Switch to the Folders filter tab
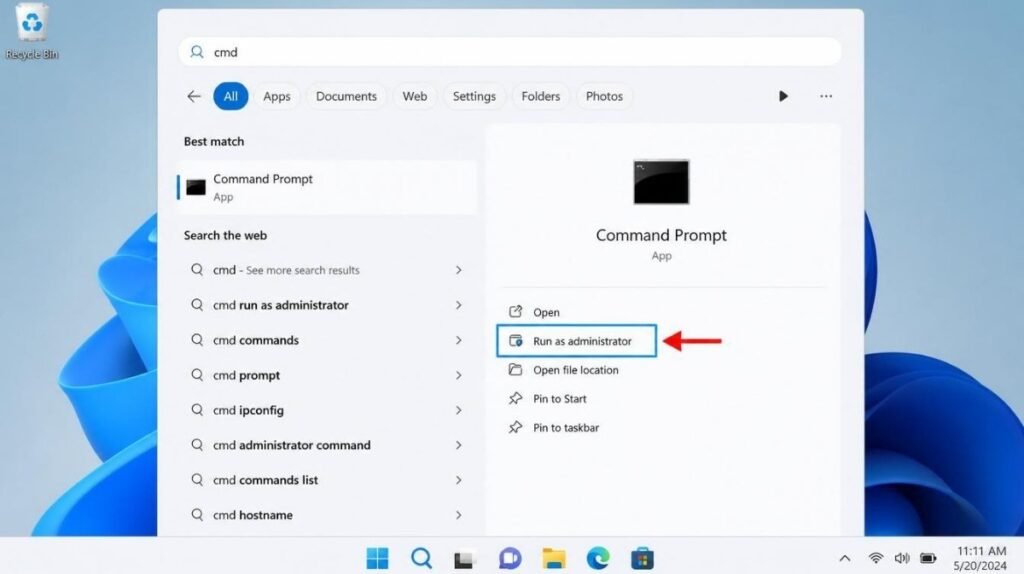1024x574 pixels. [x=541, y=97]
